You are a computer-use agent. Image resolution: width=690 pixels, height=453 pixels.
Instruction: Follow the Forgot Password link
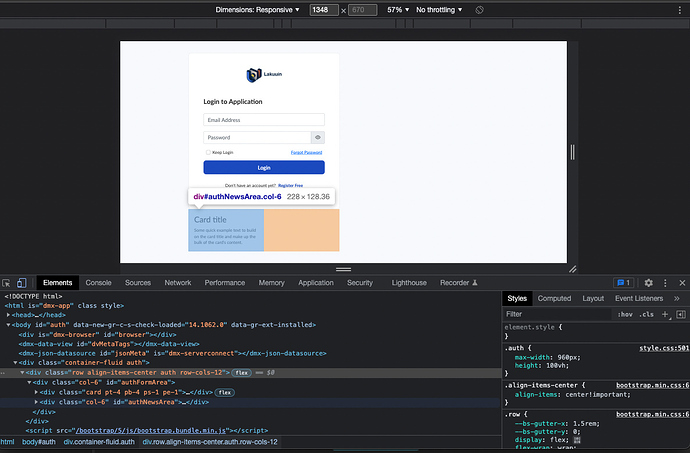[306, 152]
